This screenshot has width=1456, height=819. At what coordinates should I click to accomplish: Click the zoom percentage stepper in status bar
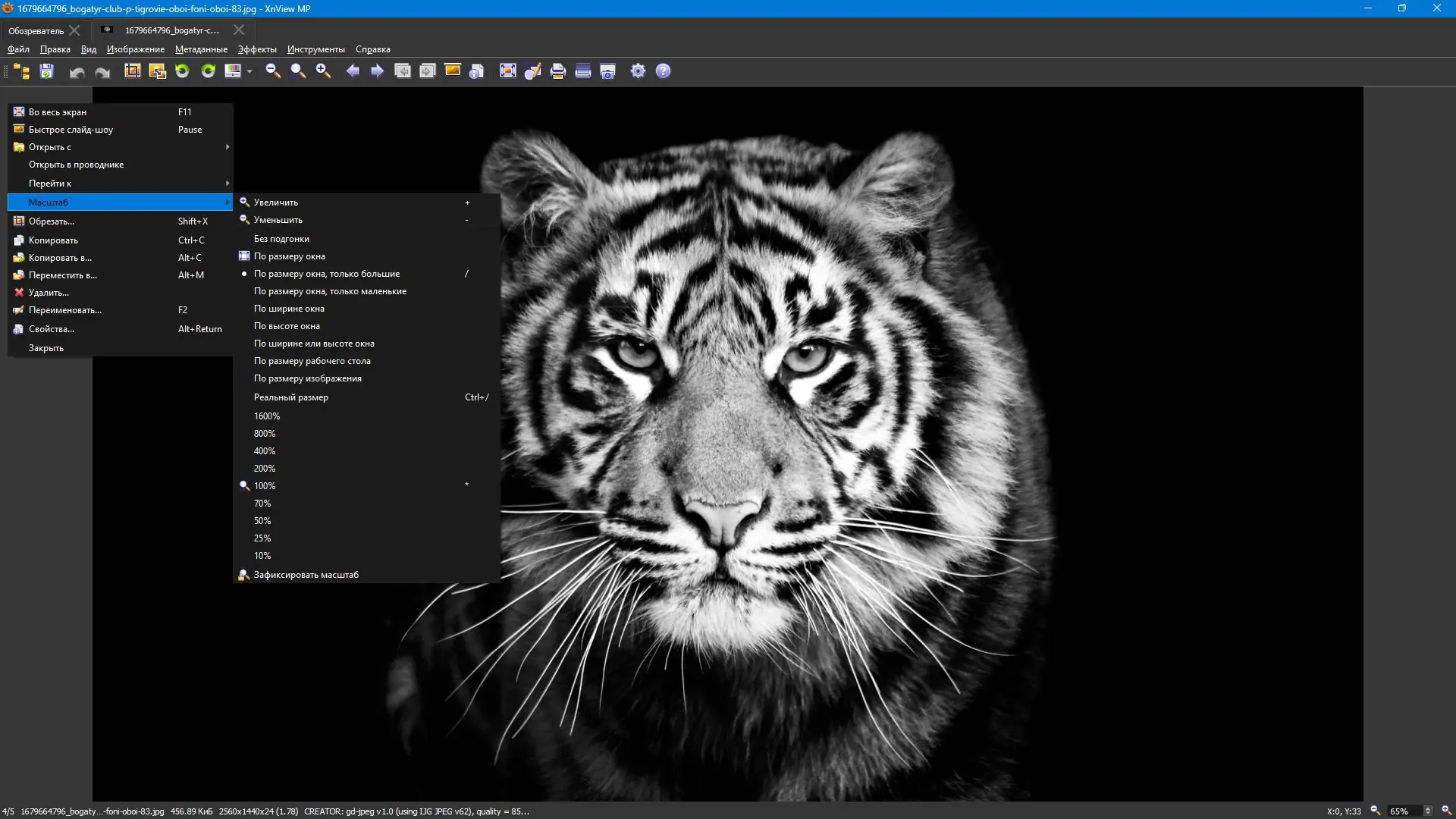point(1428,811)
